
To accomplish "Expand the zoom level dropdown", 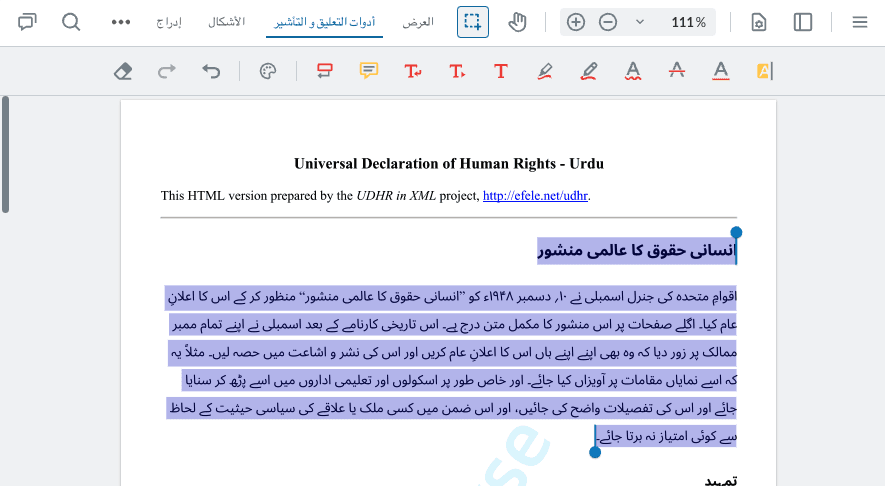I will tap(640, 22).
